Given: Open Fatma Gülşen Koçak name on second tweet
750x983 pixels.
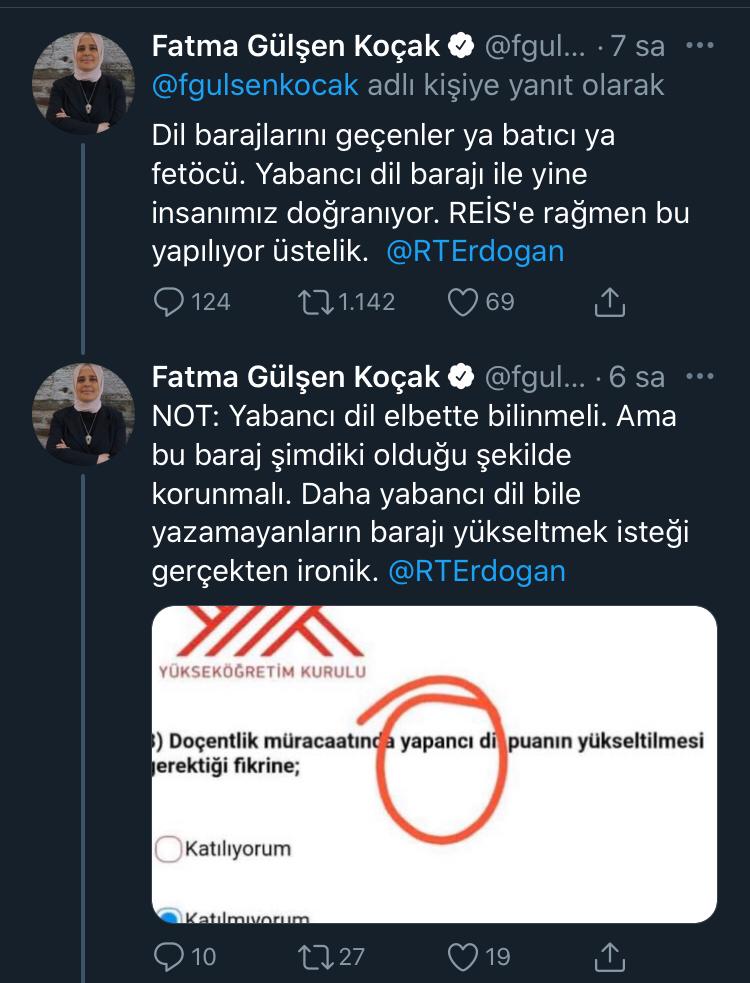Looking at the screenshot, I should 296,376.
